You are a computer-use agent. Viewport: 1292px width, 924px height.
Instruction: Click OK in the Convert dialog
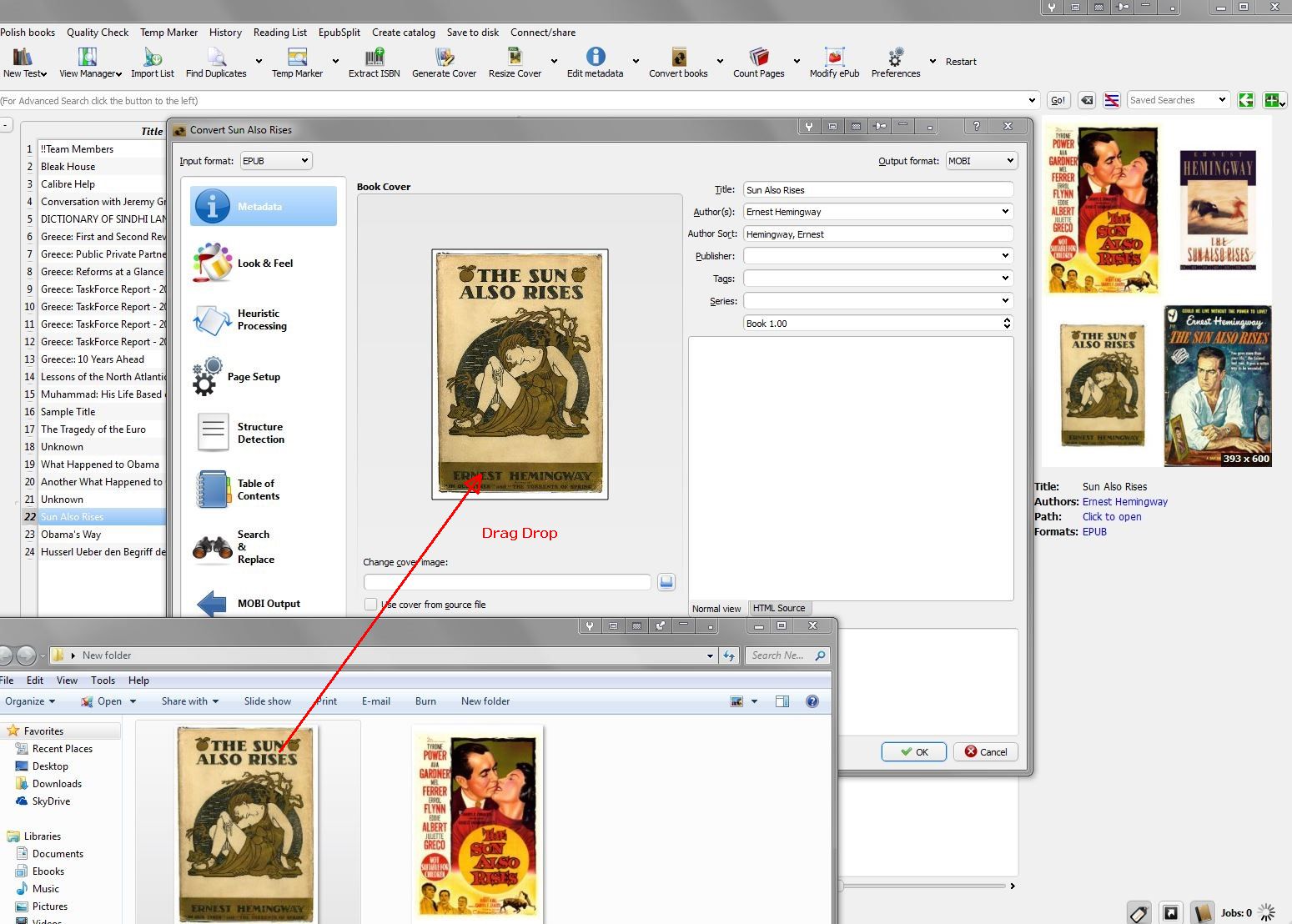[x=914, y=751]
